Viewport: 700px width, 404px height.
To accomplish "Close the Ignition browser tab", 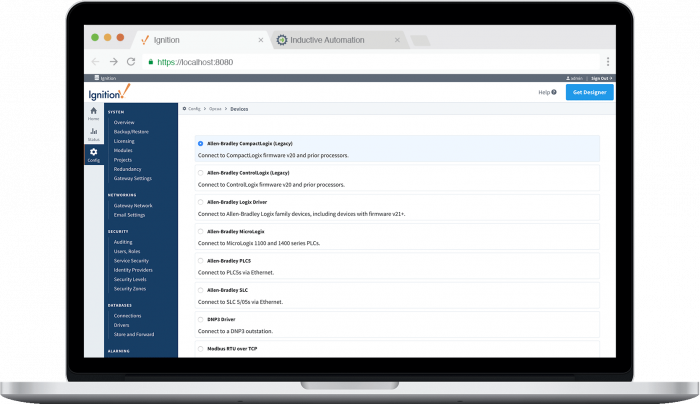I will pyautogui.click(x=261, y=40).
